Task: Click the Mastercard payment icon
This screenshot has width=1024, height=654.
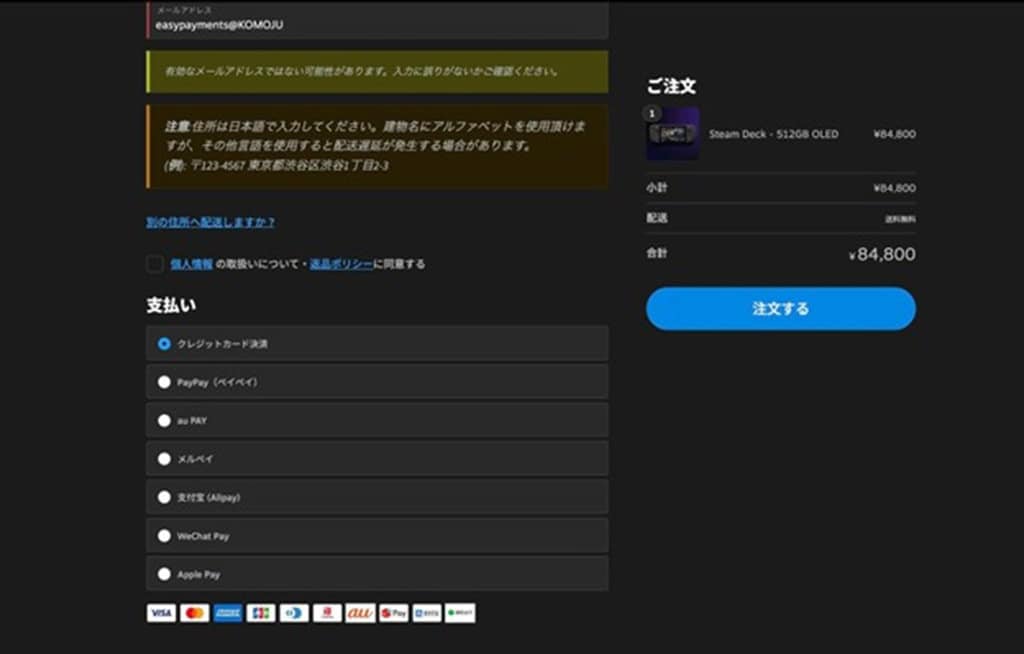Action: (194, 613)
